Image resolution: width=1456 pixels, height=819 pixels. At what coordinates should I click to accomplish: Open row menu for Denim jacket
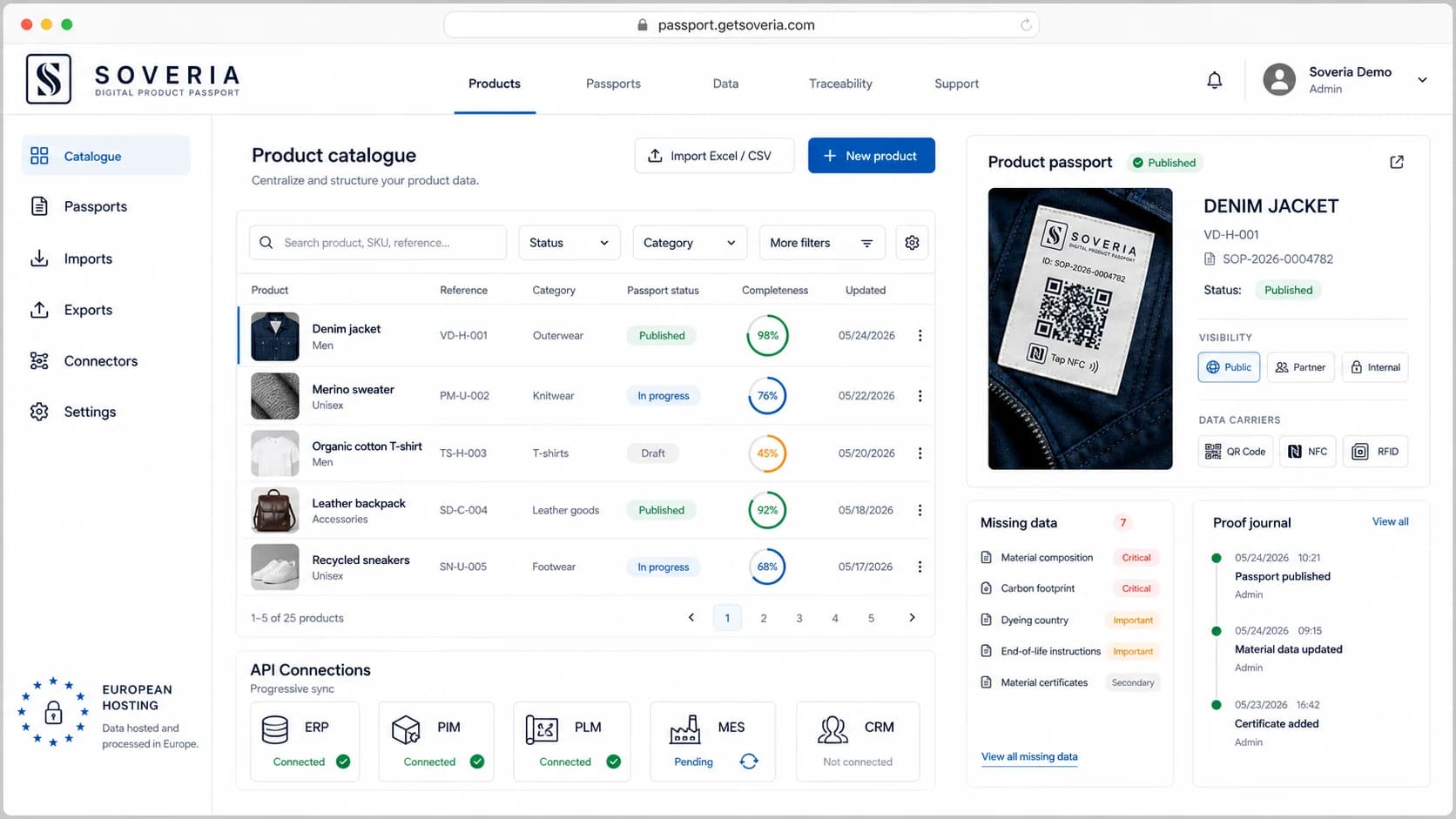[x=920, y=335]
